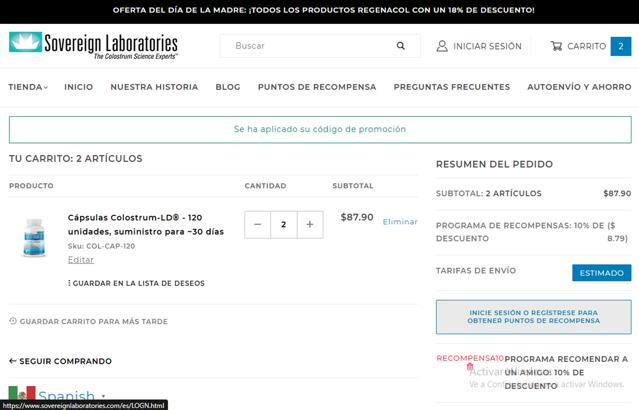Remove coupon RECOMPENSA10 with trash icon
Viewport: 639px width, 410px height.
tap(470, 367)
